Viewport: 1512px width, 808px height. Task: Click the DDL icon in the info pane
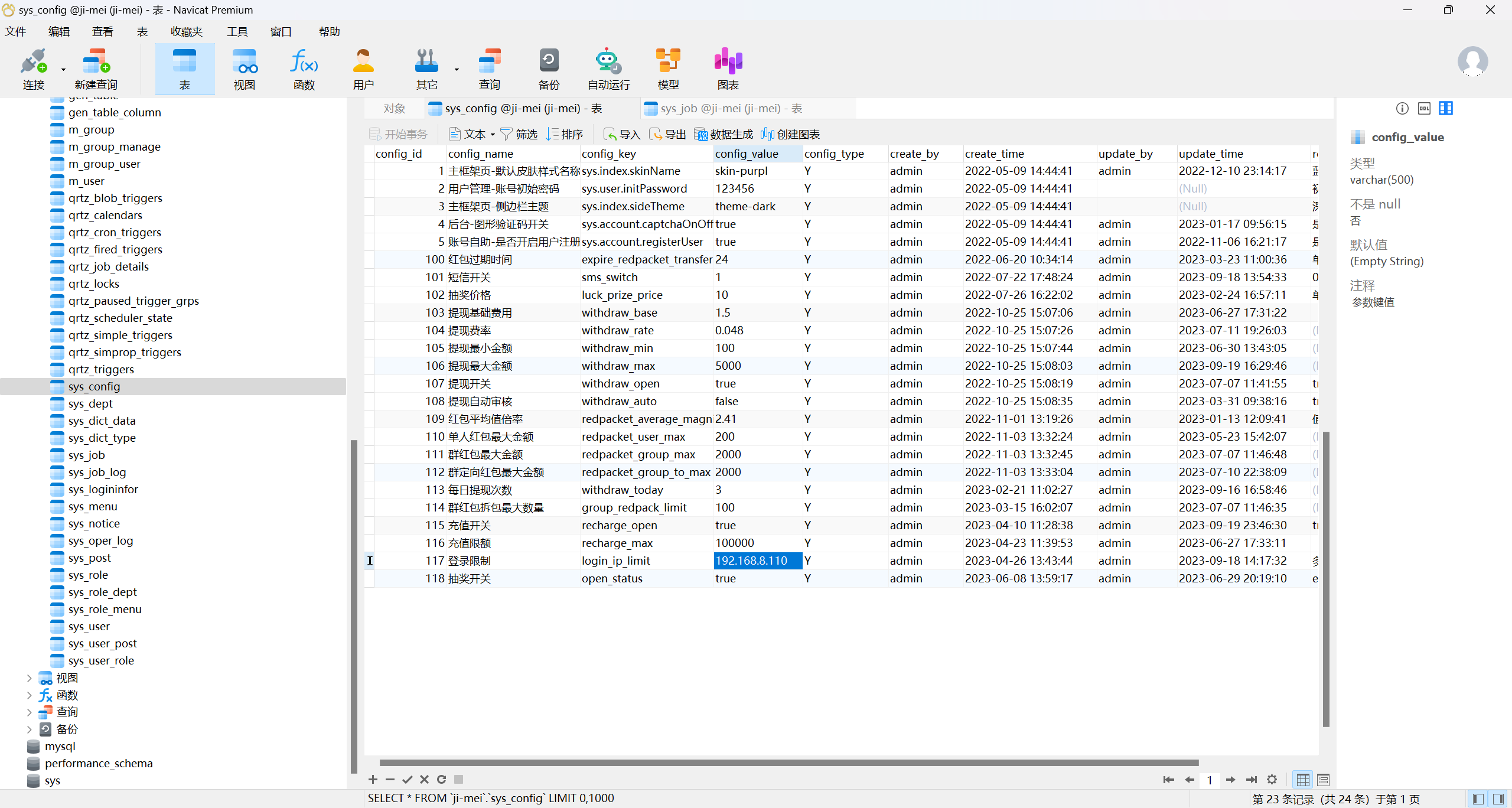[1424, 108]
